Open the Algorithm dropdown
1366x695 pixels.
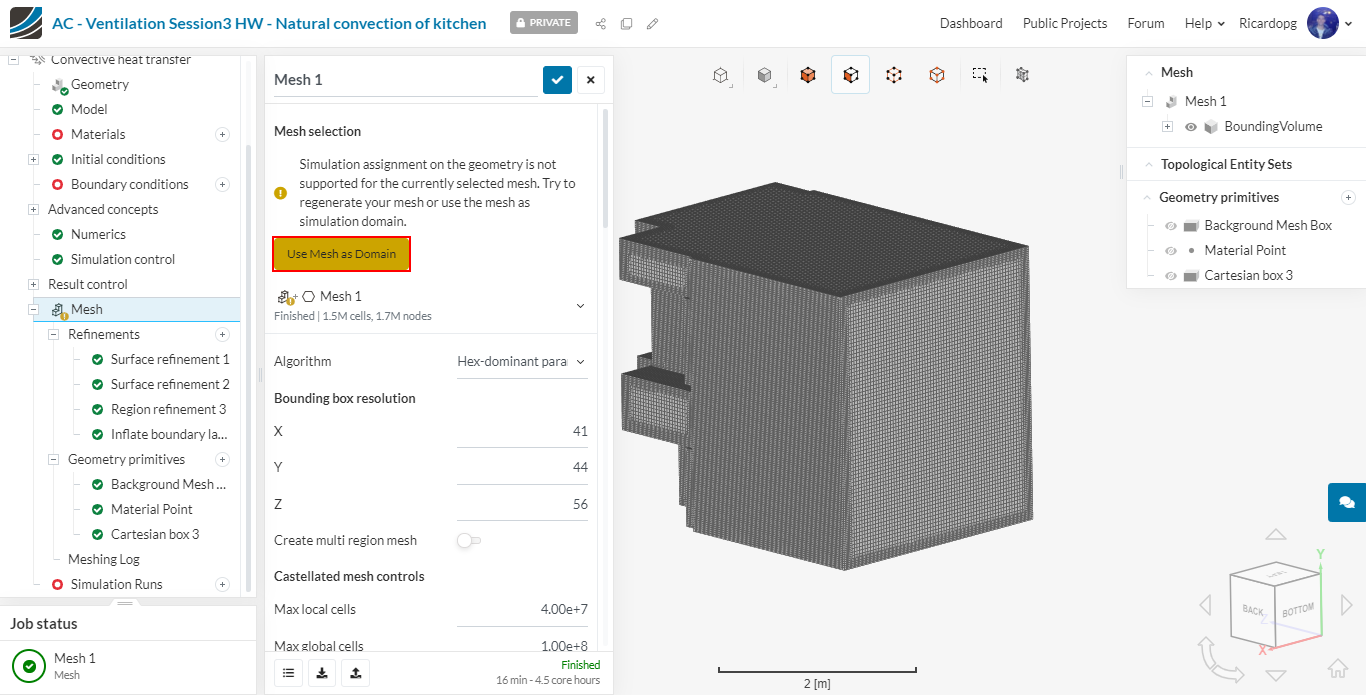click(521, 361)
